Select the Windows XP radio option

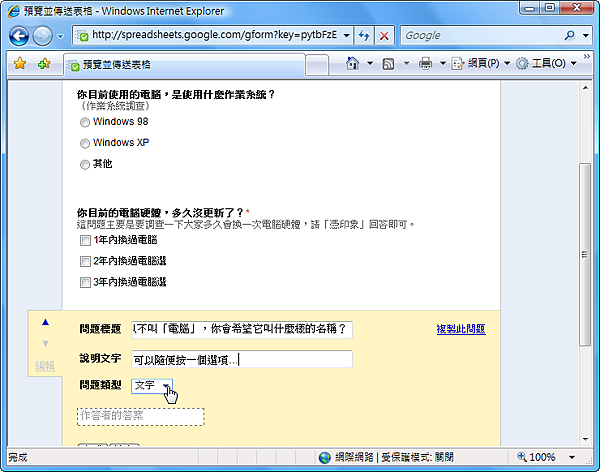point(85,144)
